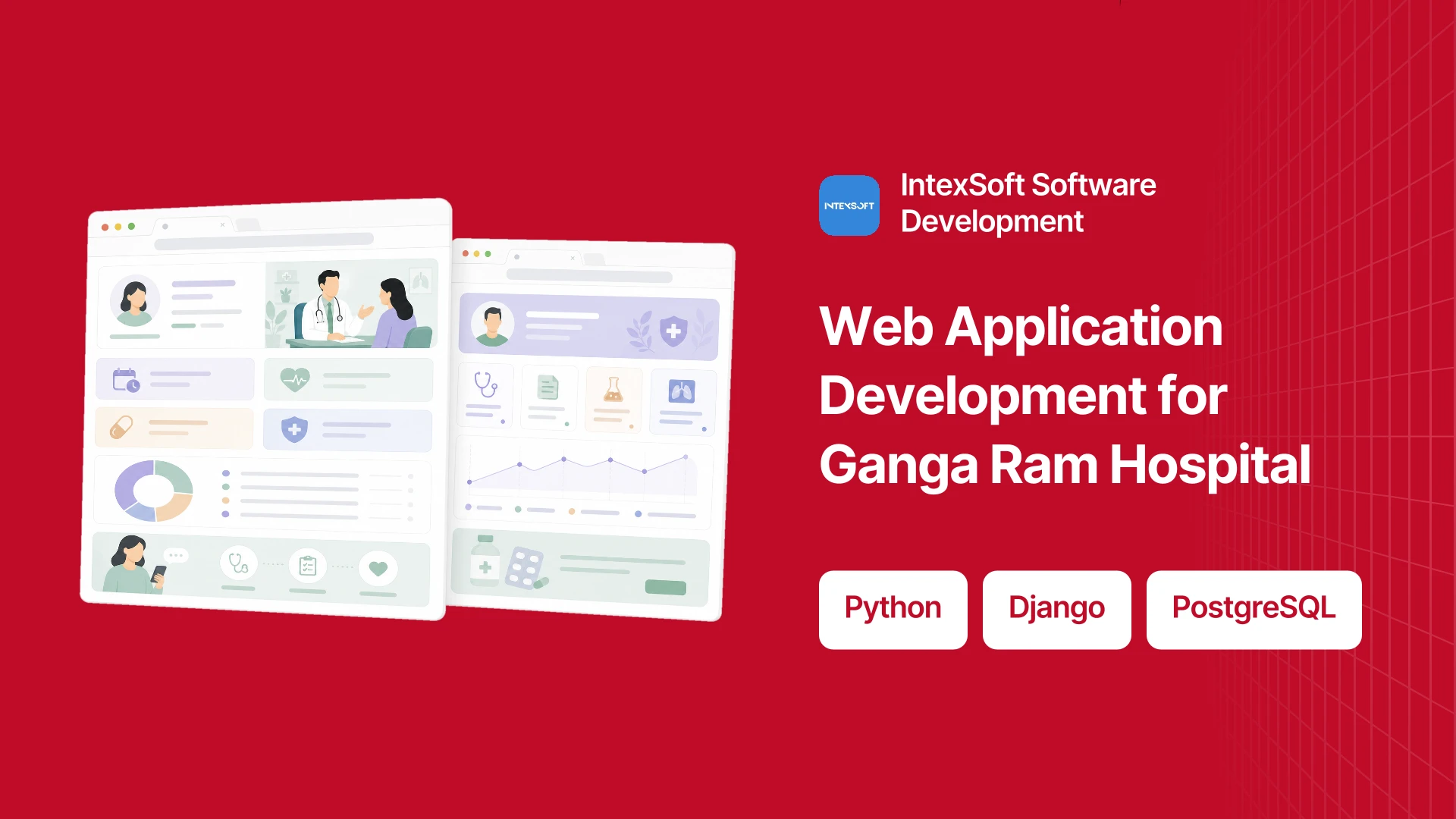Click the donut chart in left window

154,491
